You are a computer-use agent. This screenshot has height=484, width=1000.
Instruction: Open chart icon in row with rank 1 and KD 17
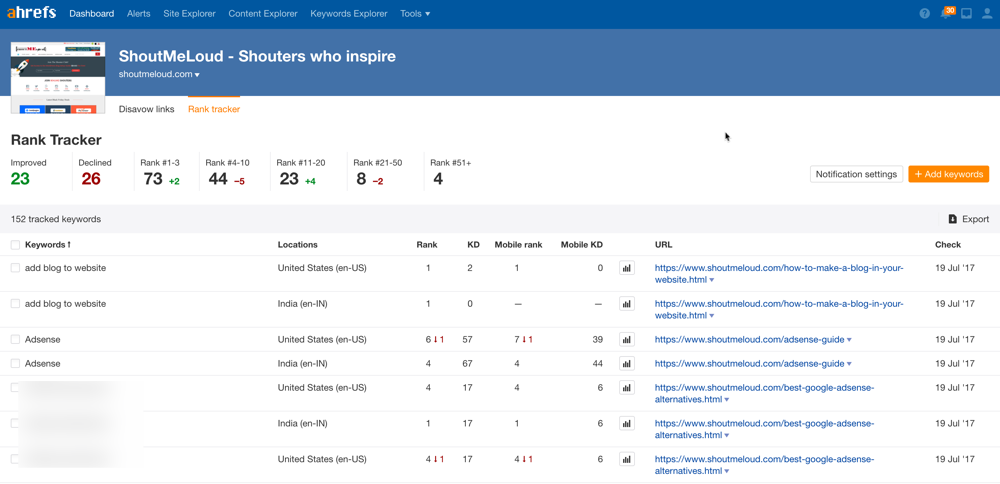pos(626,423)
